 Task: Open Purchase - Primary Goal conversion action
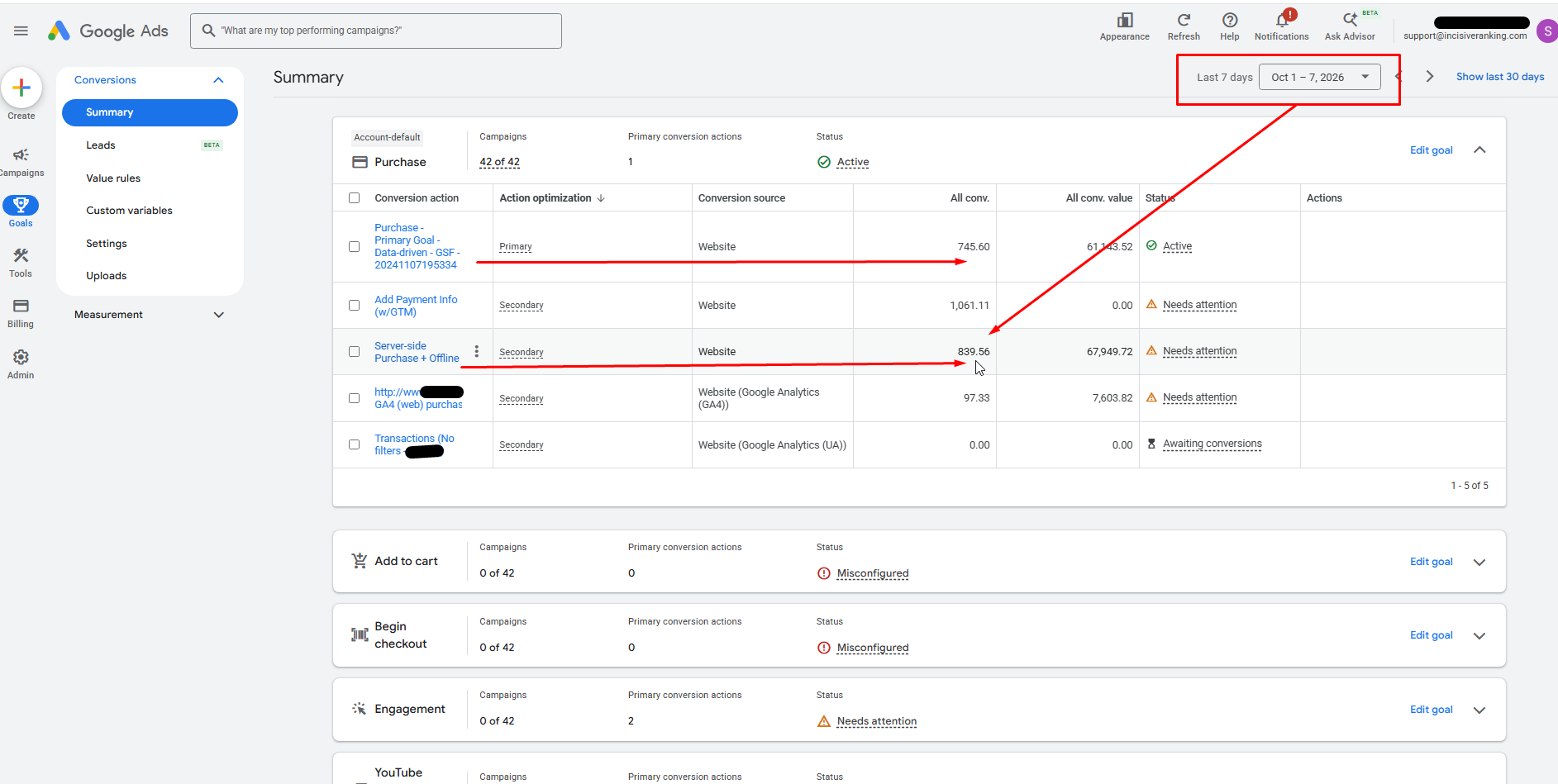coord(417,246)
